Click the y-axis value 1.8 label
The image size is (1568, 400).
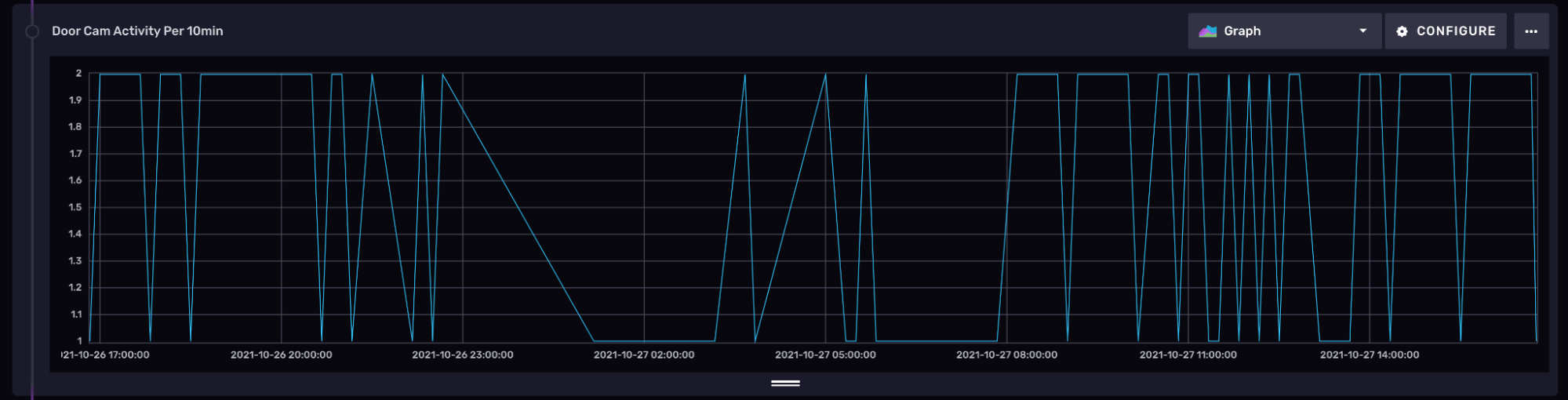75,127
